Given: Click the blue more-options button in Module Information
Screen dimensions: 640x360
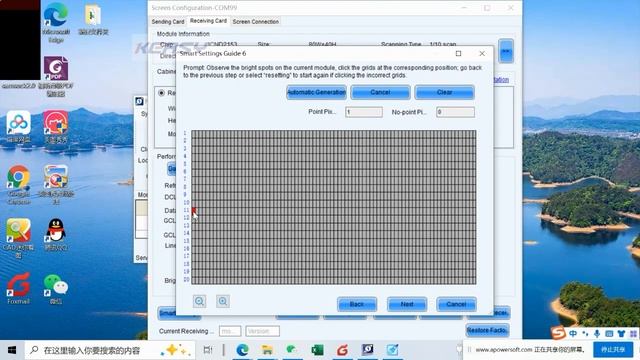Looking at the screenshot, I should [506, 51].
